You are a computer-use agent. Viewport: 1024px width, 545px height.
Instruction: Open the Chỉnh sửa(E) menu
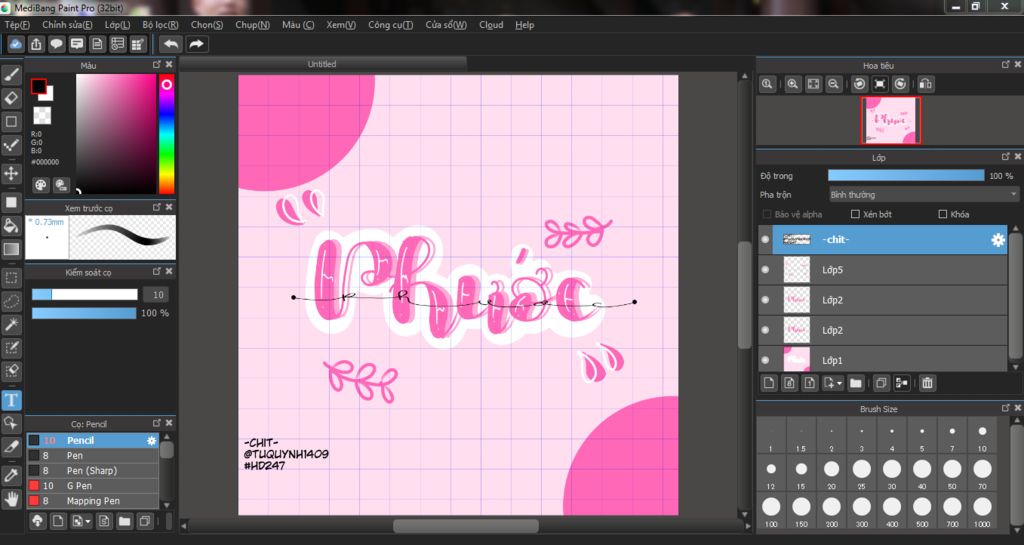[67, 25]
